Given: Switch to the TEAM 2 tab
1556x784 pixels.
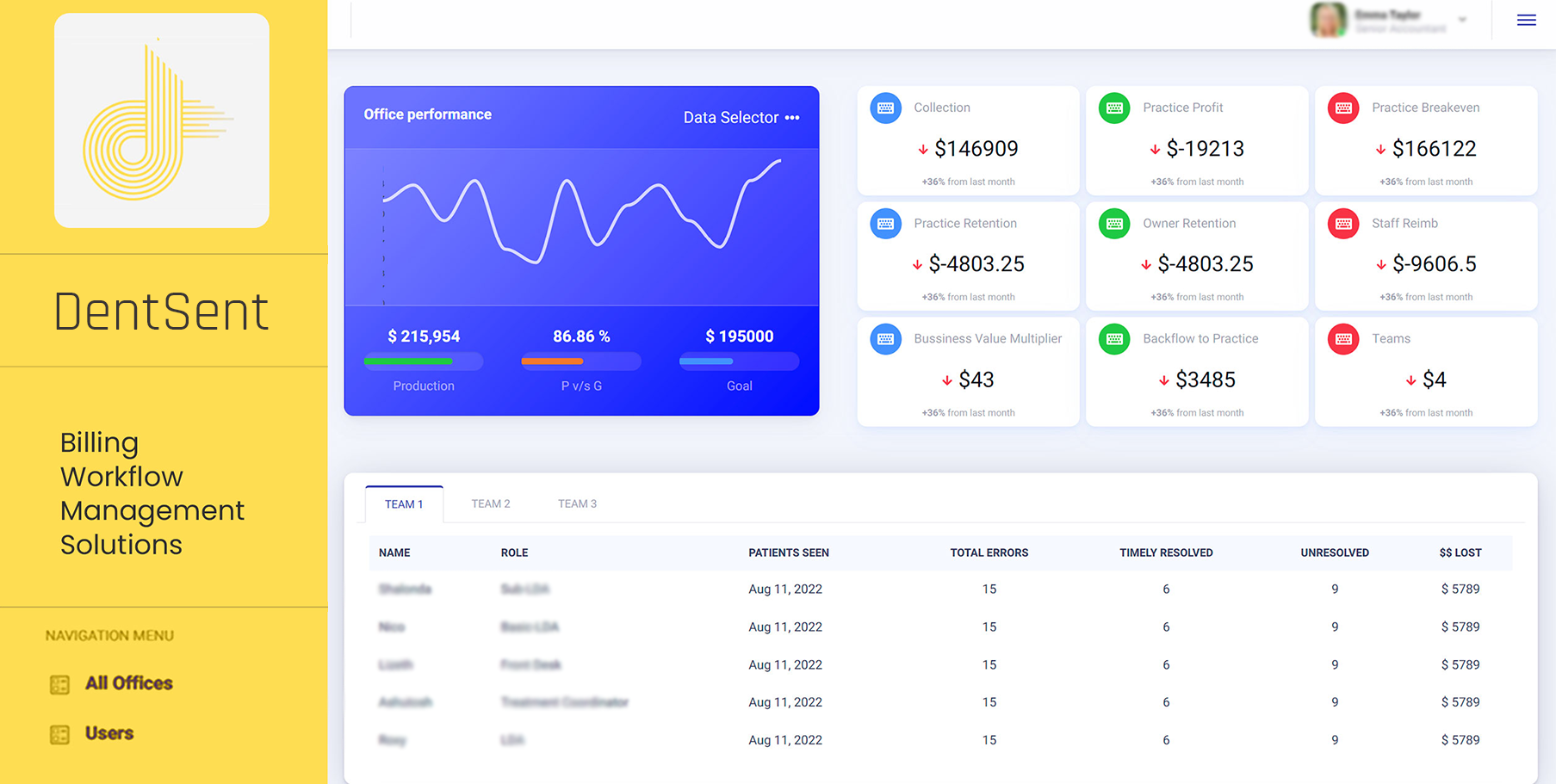Looking at the screenshot, I should [490, 504].
